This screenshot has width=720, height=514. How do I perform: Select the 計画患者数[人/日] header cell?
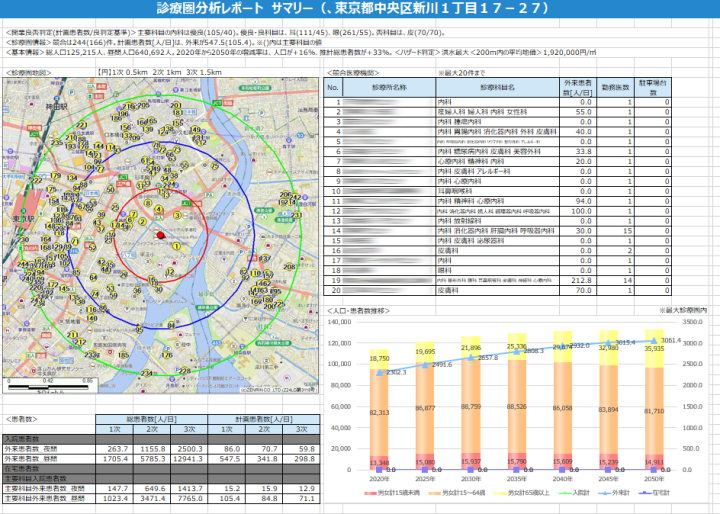coord(264,419)
